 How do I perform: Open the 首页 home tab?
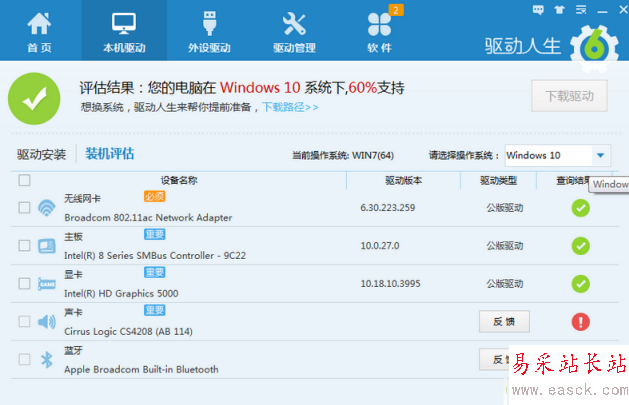[x=39, y=32]
